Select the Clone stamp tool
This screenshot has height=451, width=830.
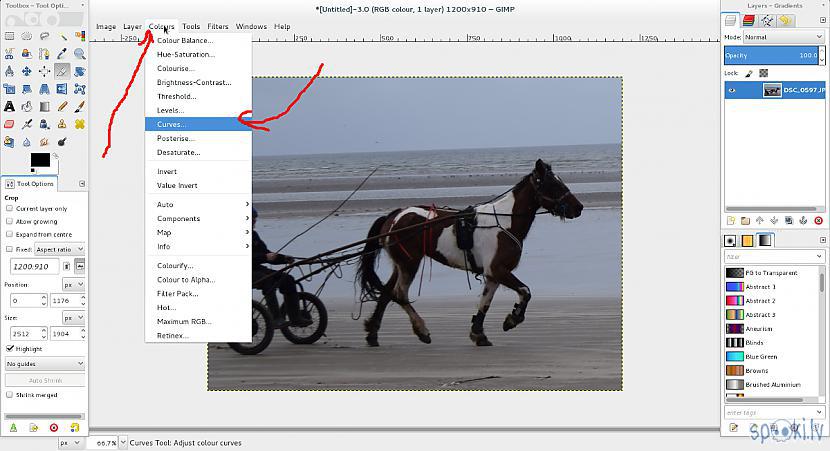coord(62,124)
